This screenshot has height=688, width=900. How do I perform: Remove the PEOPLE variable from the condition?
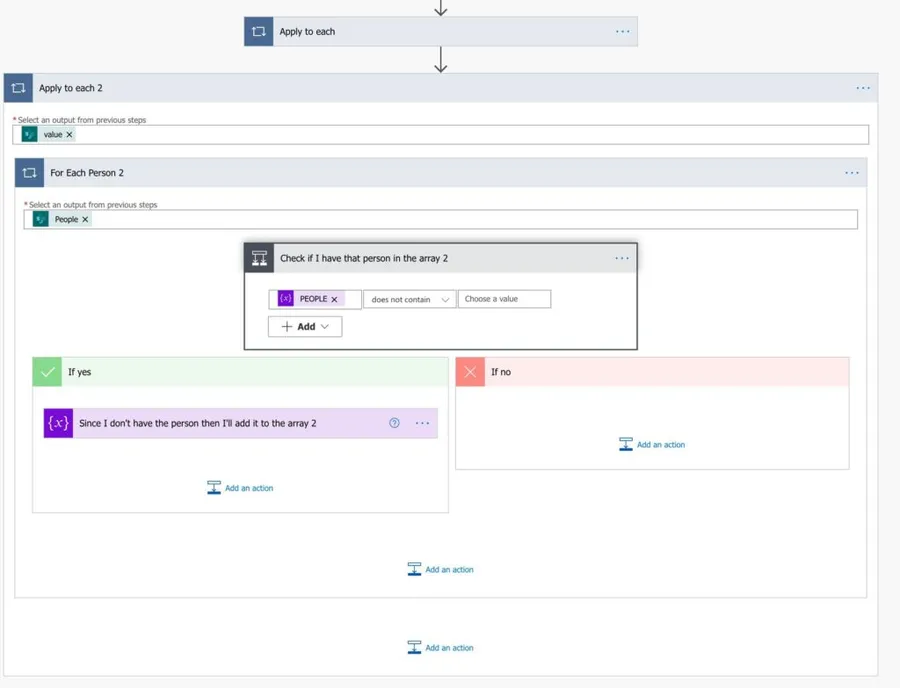point(334,299)
